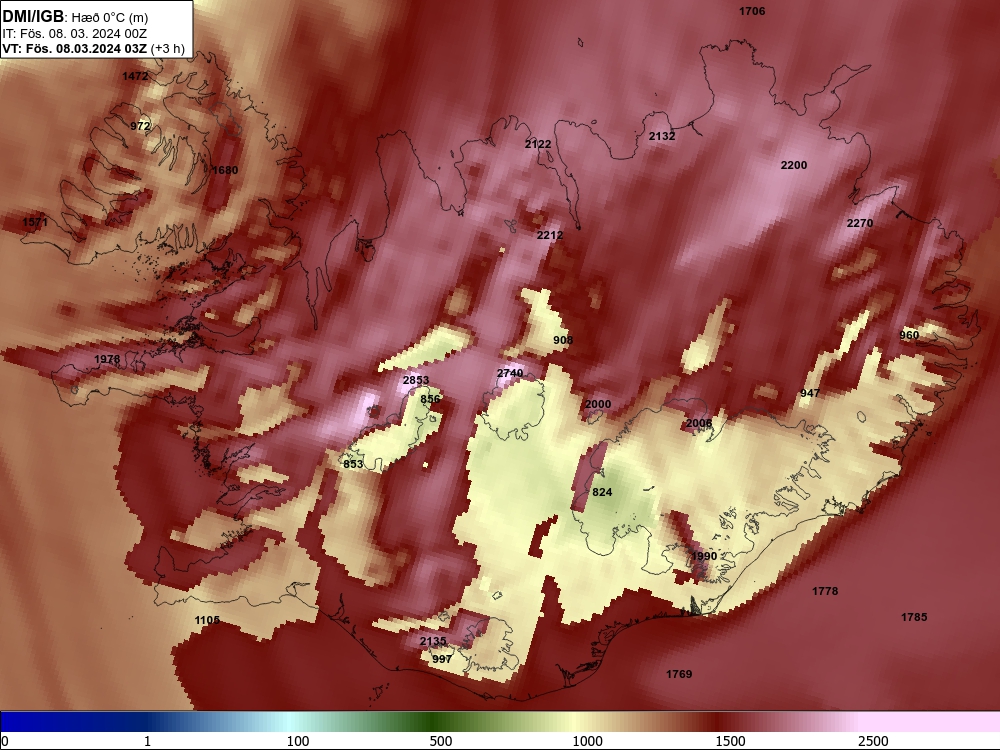1000x750 pixels.
Task: Click the 'IT: Fös. 08. 03. 2024 00Z' line
Action: coord(75,34)
